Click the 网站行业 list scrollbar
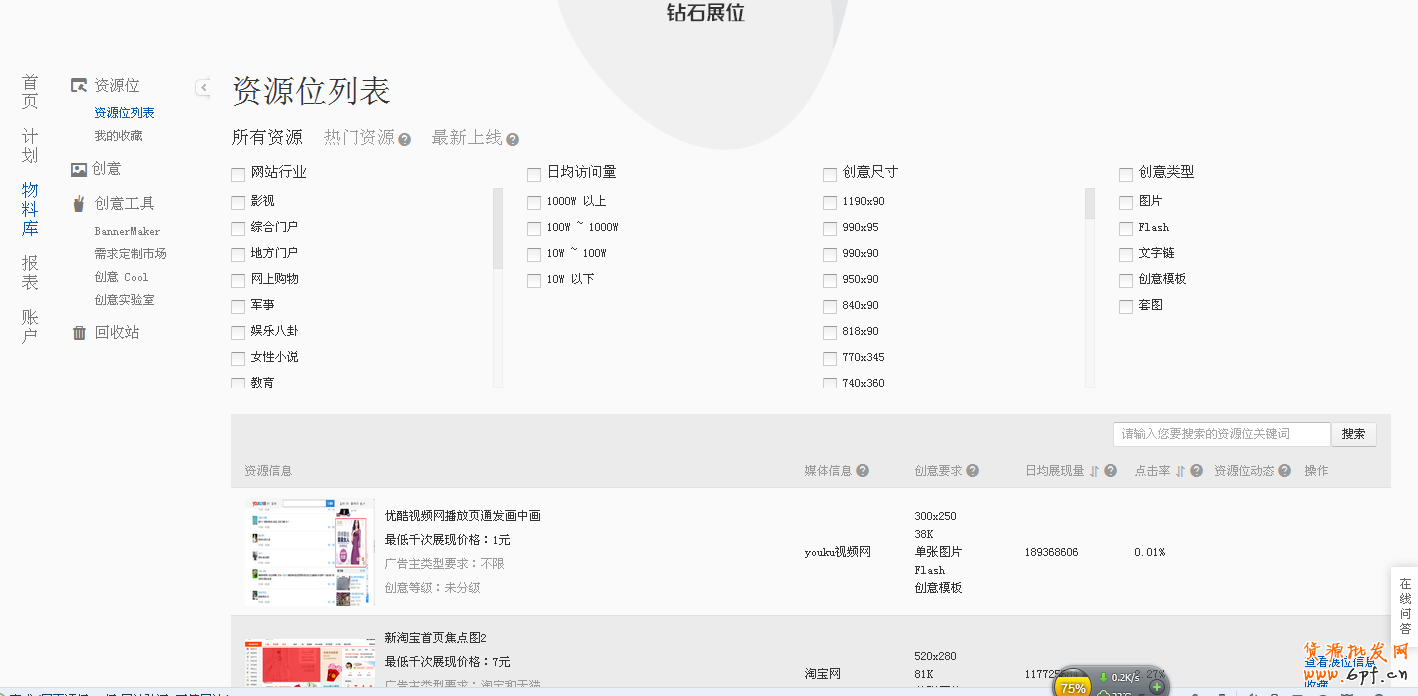Screen dimensions: 1418x696 click(x=498, y=230)
